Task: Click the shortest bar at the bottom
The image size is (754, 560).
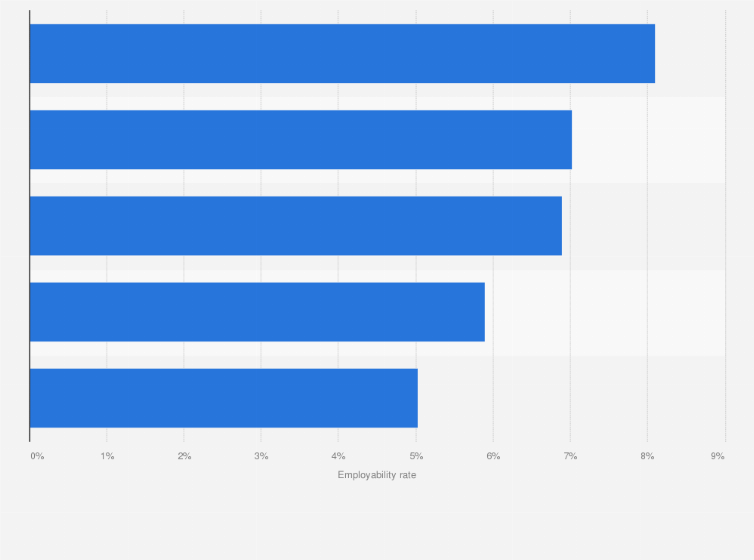Action: (223, 398)
